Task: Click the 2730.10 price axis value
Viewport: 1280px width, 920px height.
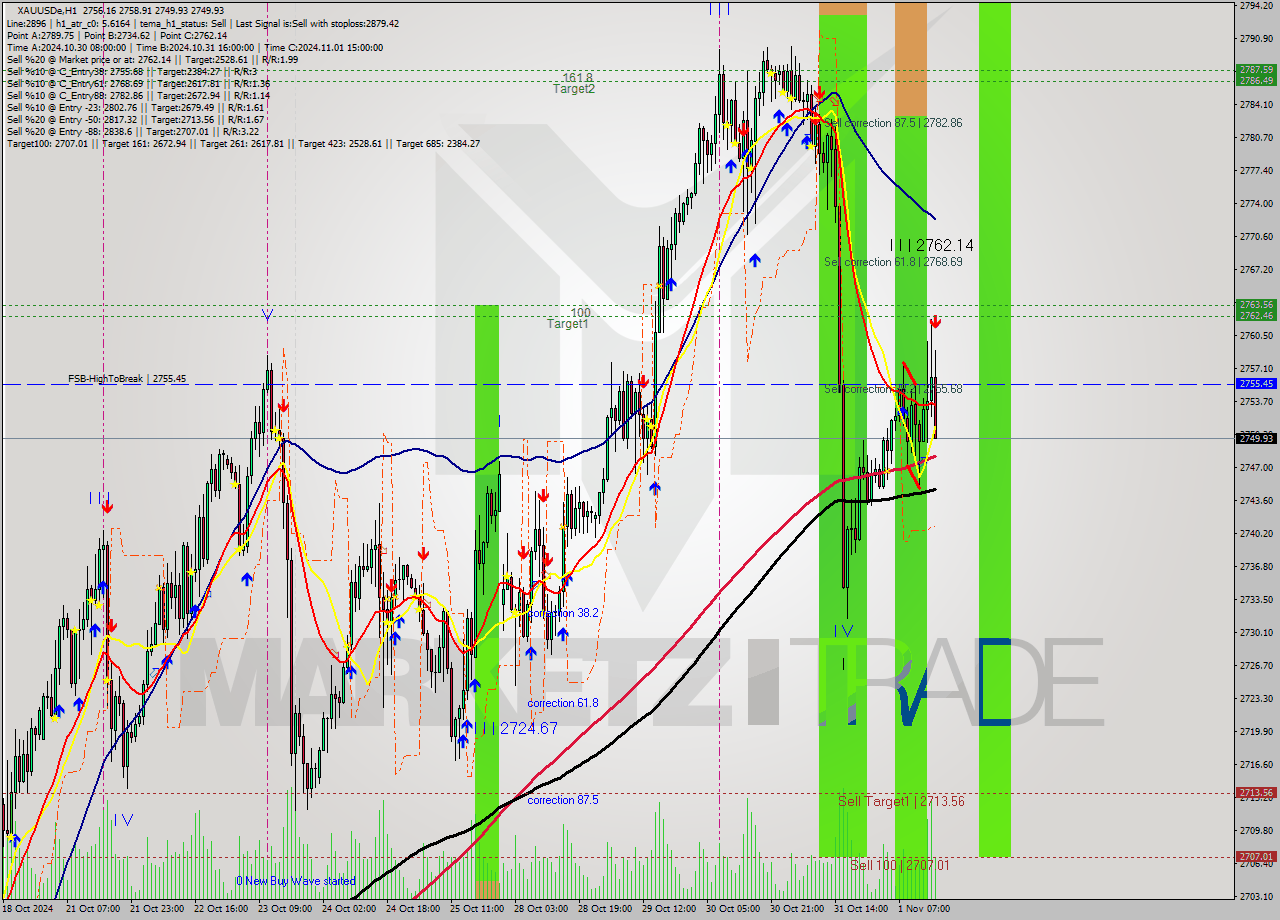Action: 1256,632
